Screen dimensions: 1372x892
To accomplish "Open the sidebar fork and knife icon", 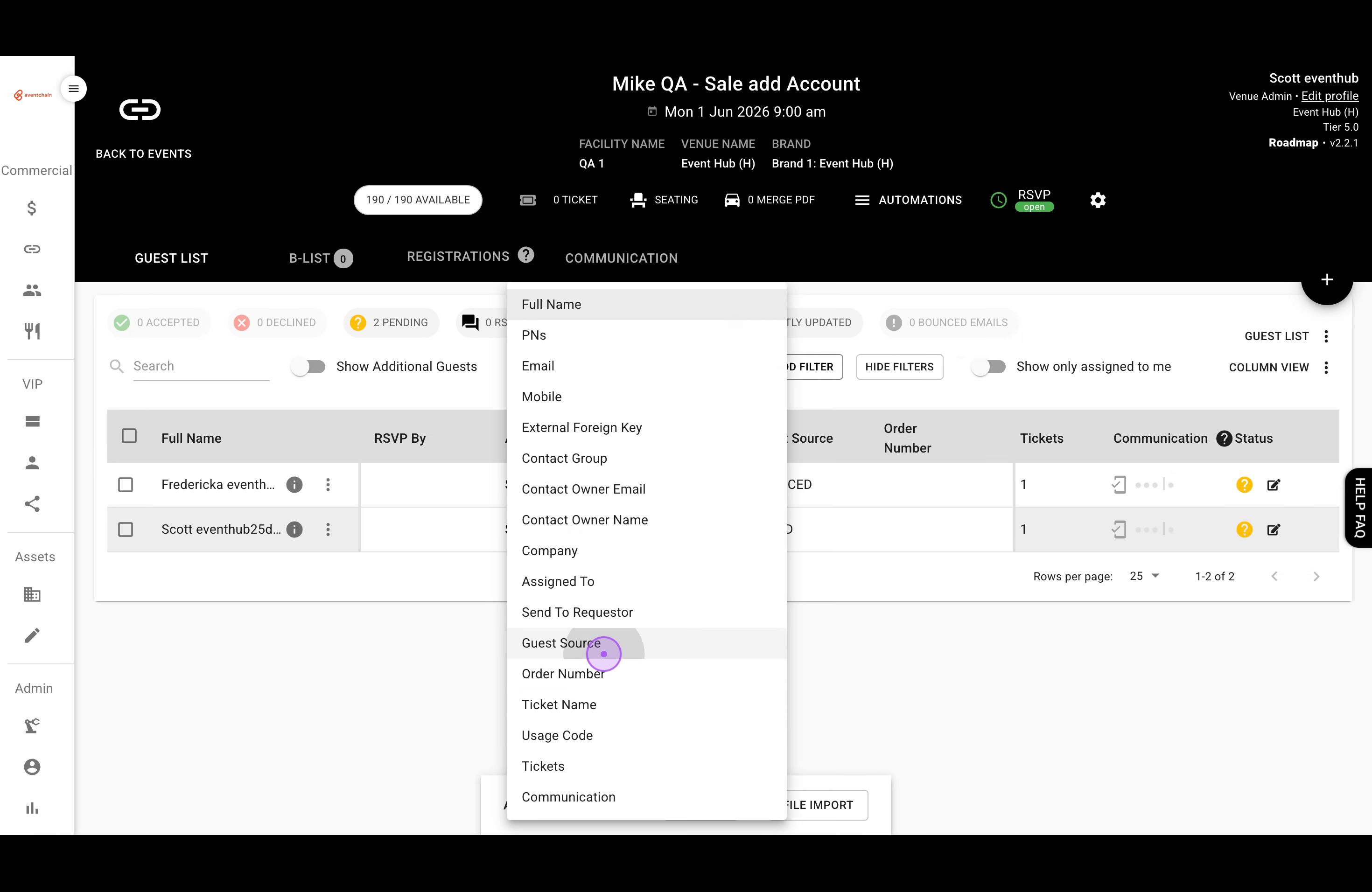I will 32,331.
